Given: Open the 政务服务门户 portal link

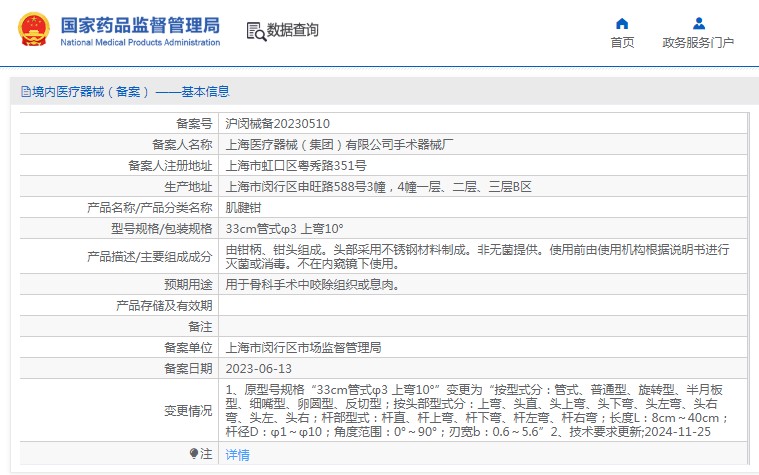Looking at the screenshot, I should tap(698, 43).
